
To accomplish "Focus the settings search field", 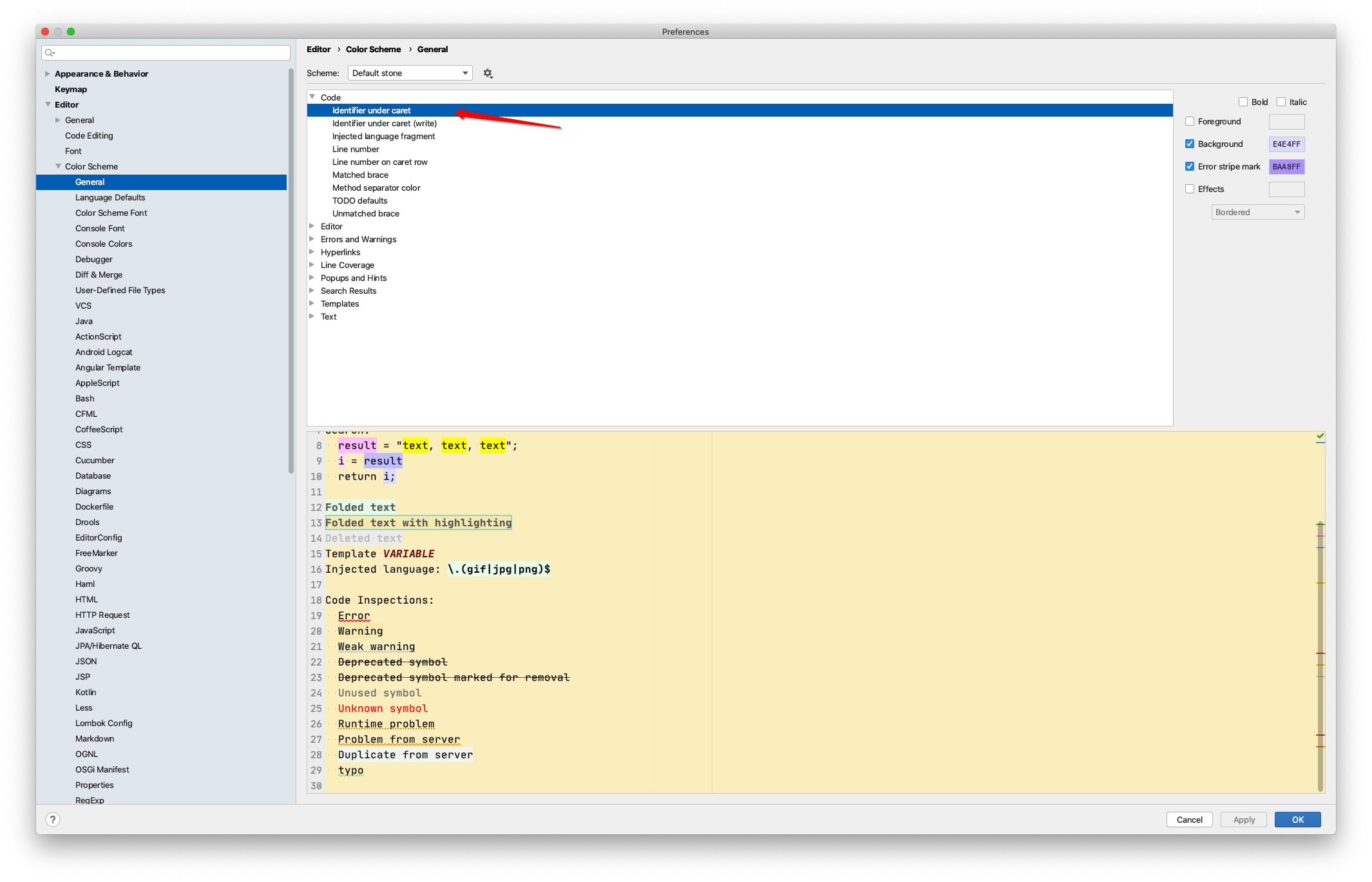I will click(x=166, y=53).
